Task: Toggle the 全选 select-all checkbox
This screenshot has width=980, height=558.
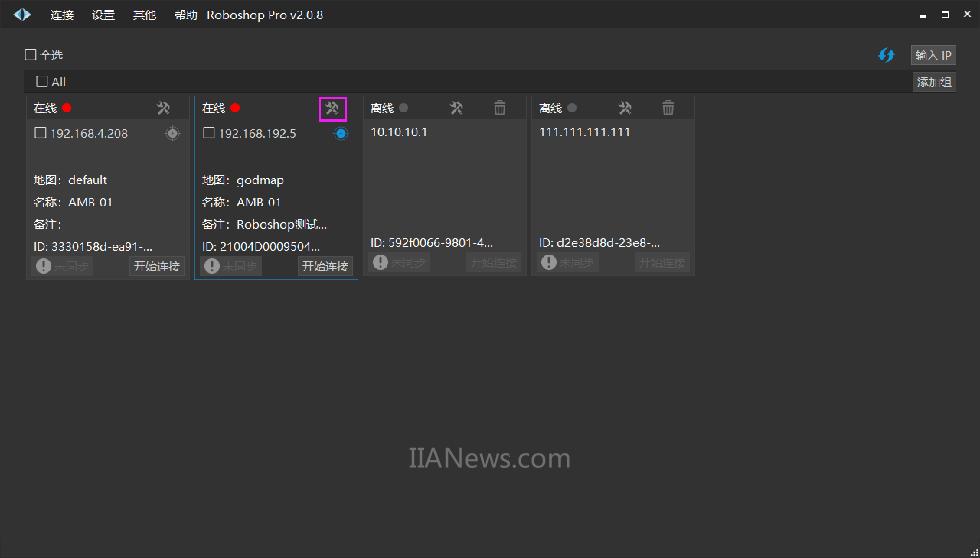Action: click(x=31, y=55)
